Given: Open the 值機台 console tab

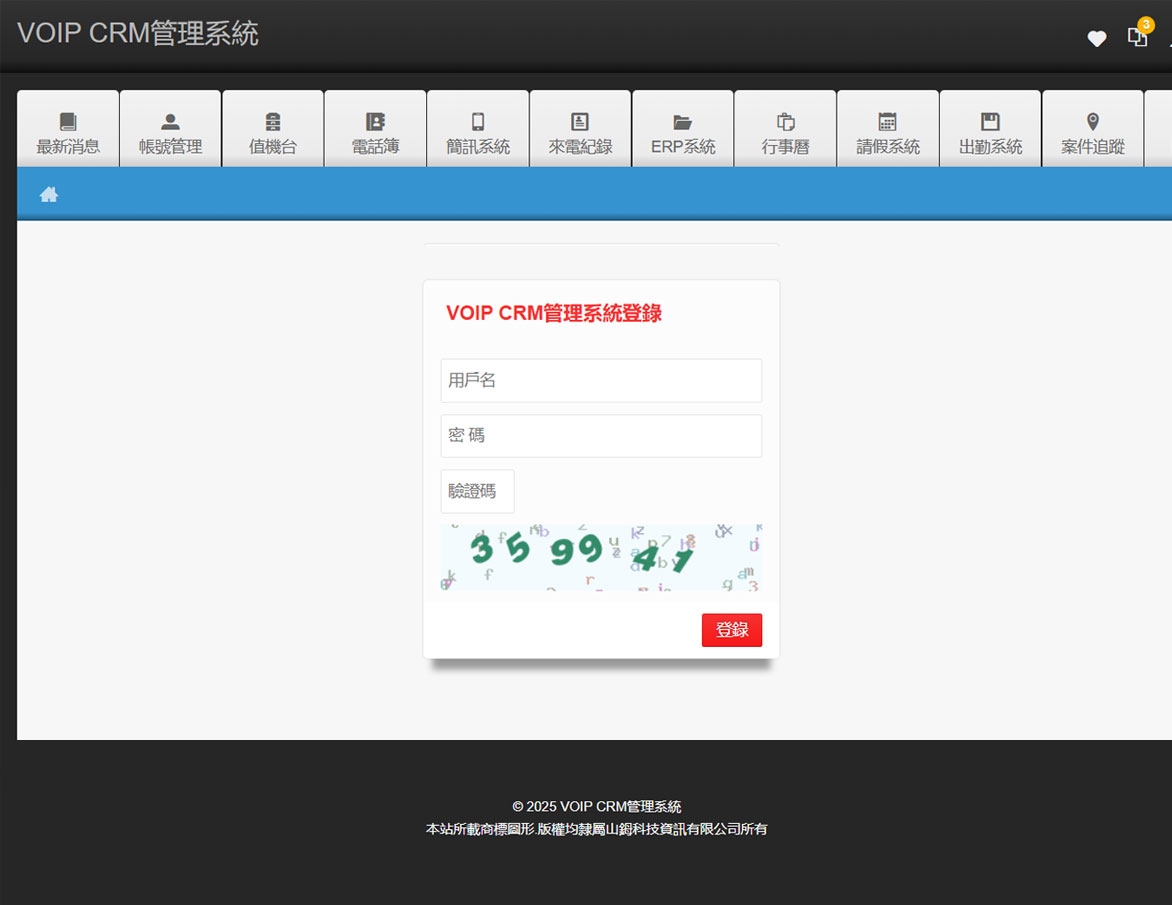Looking at the screenshot, I should [x=273, y=133].
